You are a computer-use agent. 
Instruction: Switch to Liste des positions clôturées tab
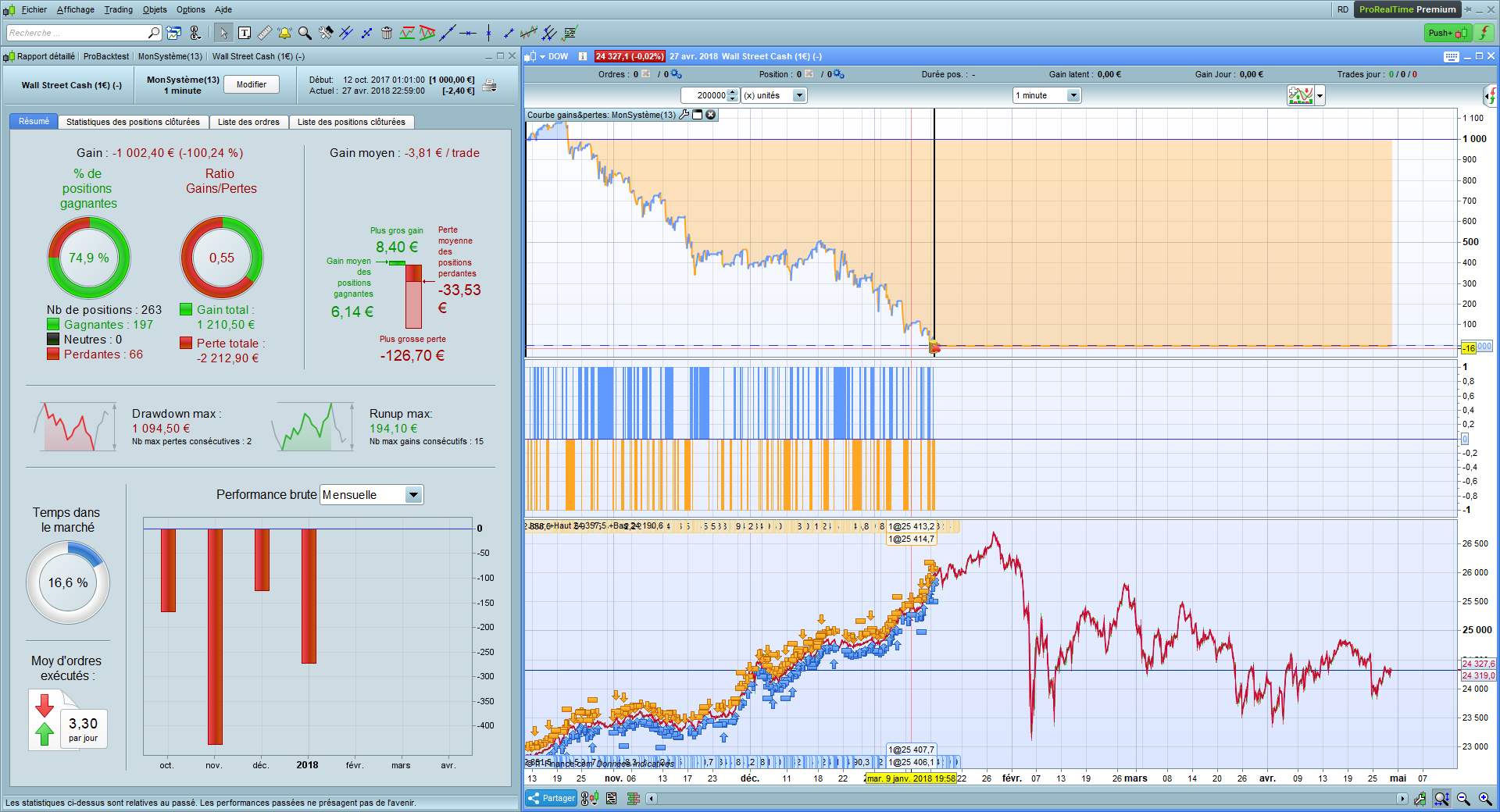coord(352,122)
